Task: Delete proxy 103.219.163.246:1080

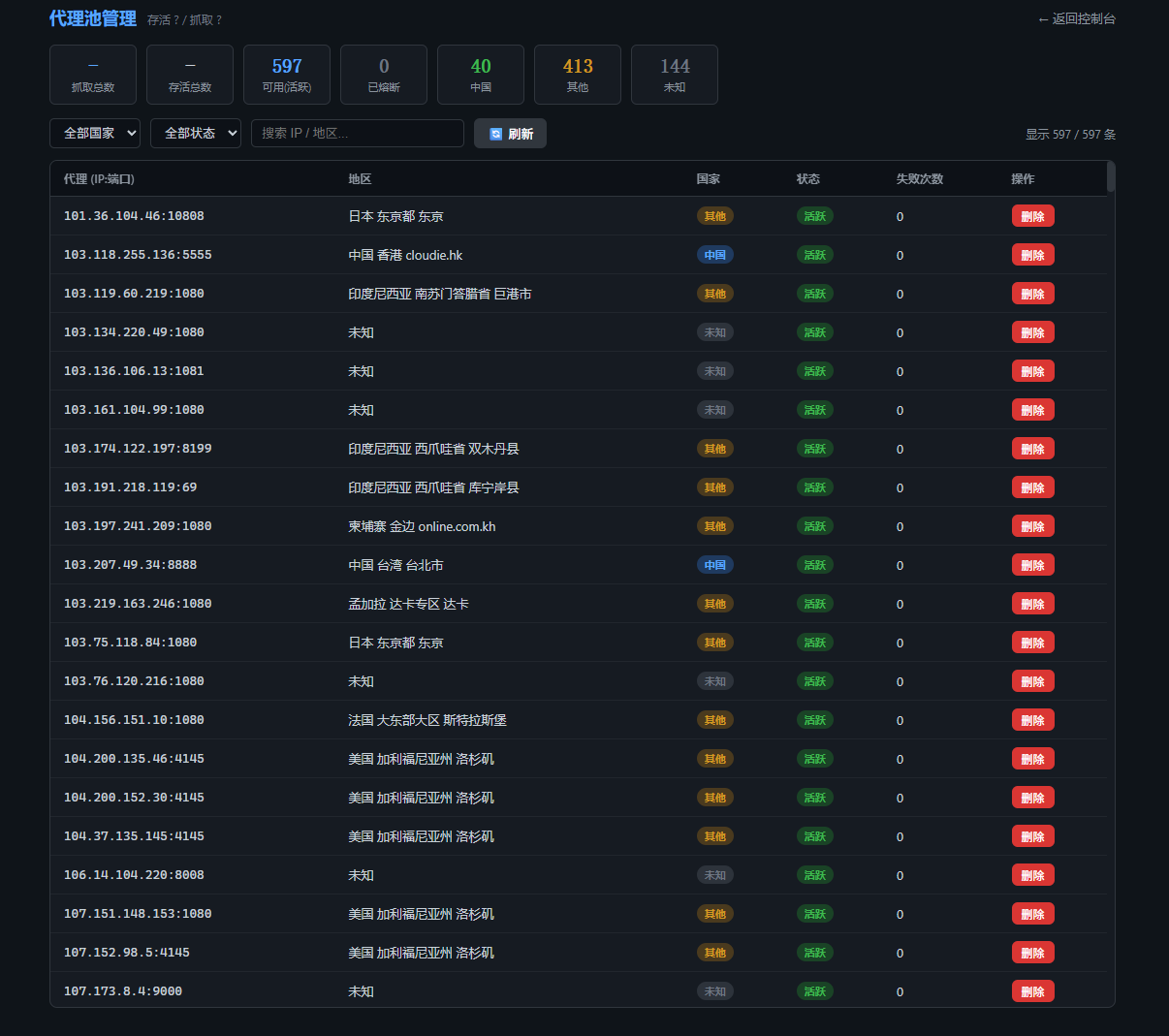Action: tap(1033, 604)
